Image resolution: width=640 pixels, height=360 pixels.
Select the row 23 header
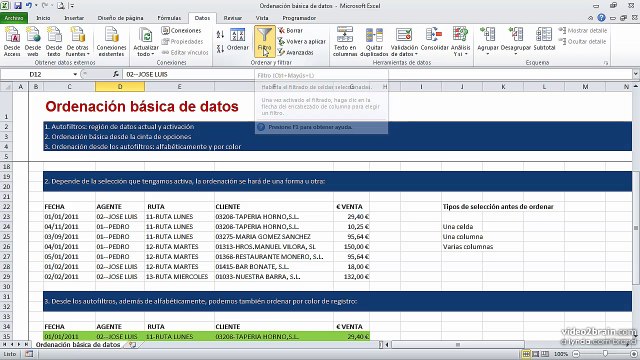point(7,217)
